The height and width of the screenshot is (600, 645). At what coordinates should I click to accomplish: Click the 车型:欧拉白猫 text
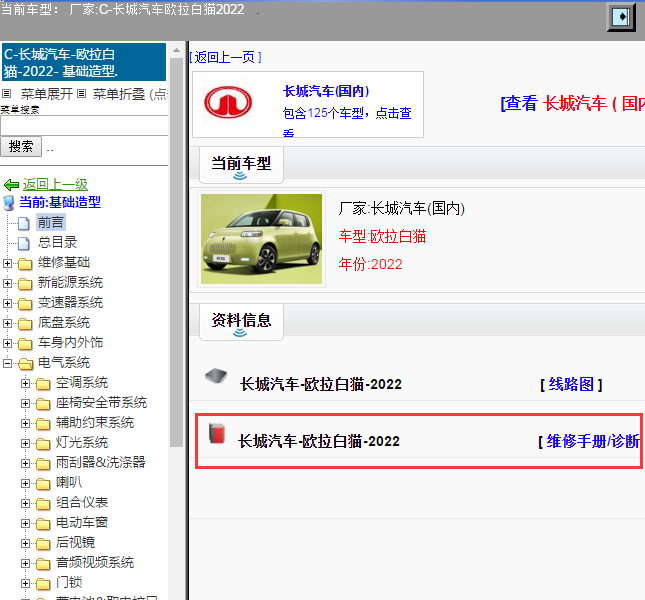[382, 236]
